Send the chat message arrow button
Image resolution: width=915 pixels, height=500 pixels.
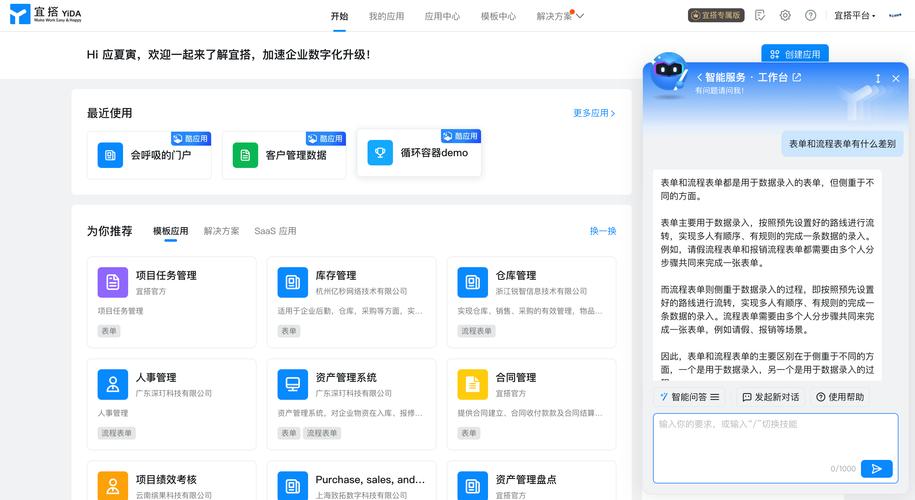point(876,468)
